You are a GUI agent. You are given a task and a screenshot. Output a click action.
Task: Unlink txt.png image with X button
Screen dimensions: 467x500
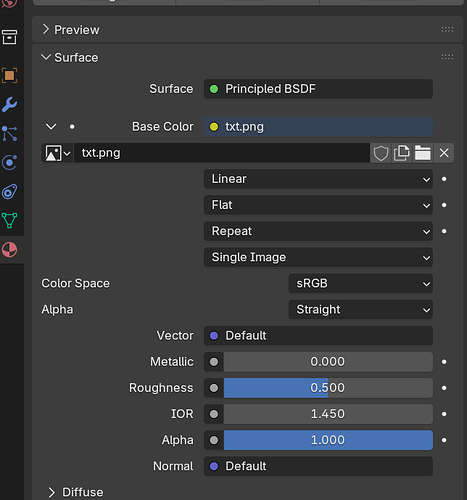coord(444,153)
